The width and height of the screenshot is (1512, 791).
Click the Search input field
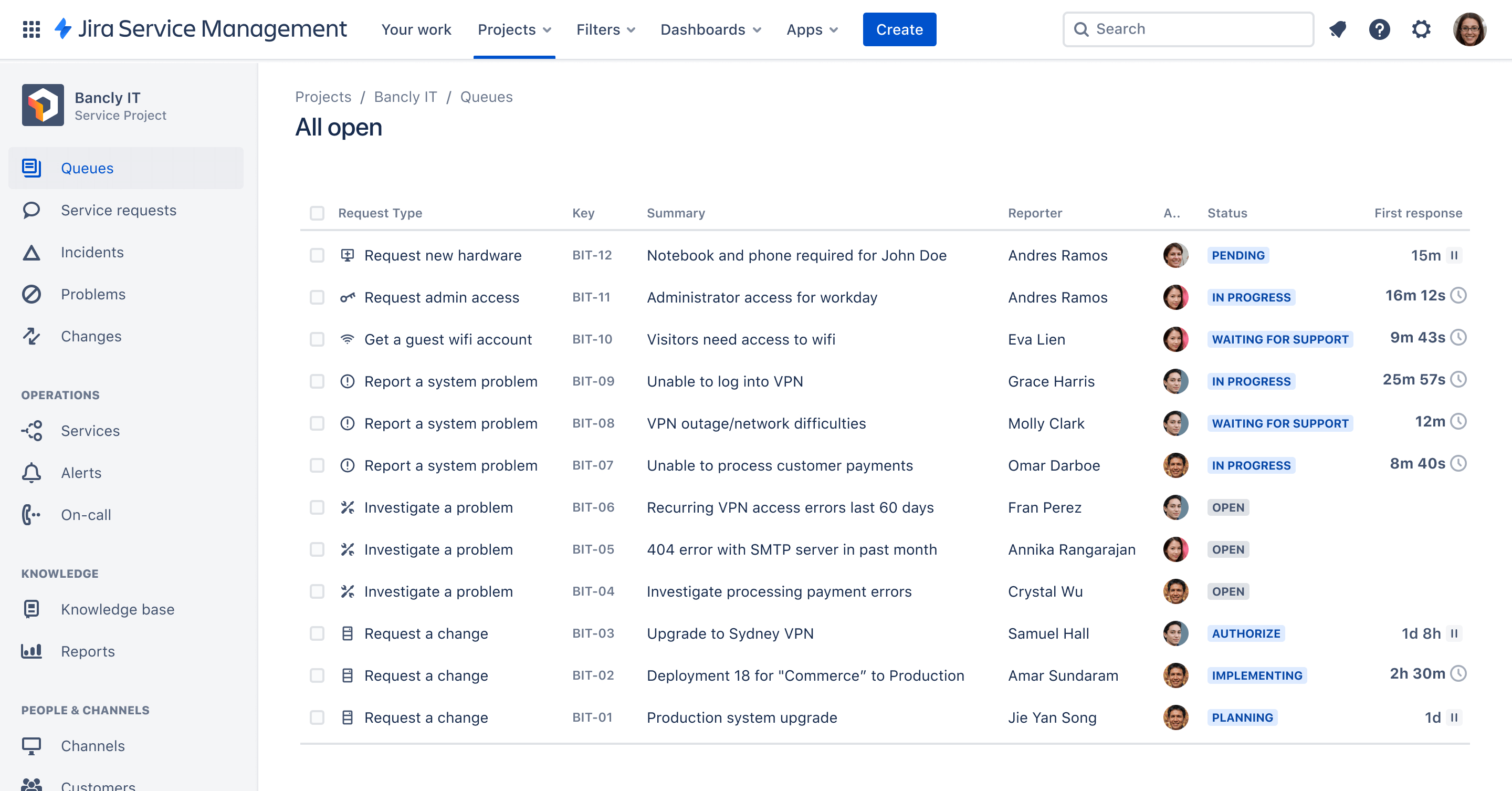pyautogui.click(x=1188, y=28)
